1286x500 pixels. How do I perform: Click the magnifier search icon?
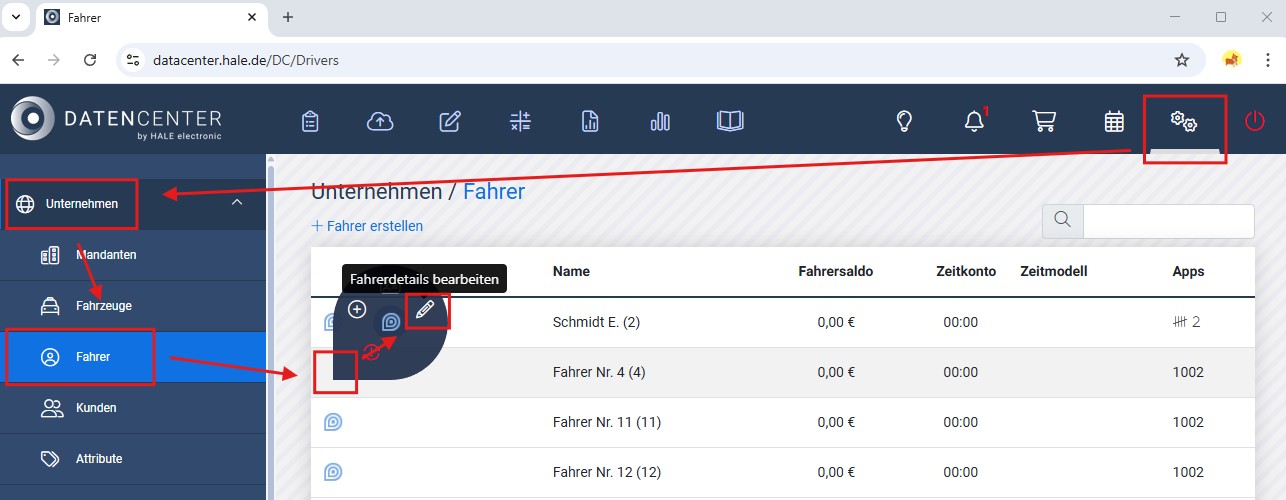click(x=1063, y=220)
